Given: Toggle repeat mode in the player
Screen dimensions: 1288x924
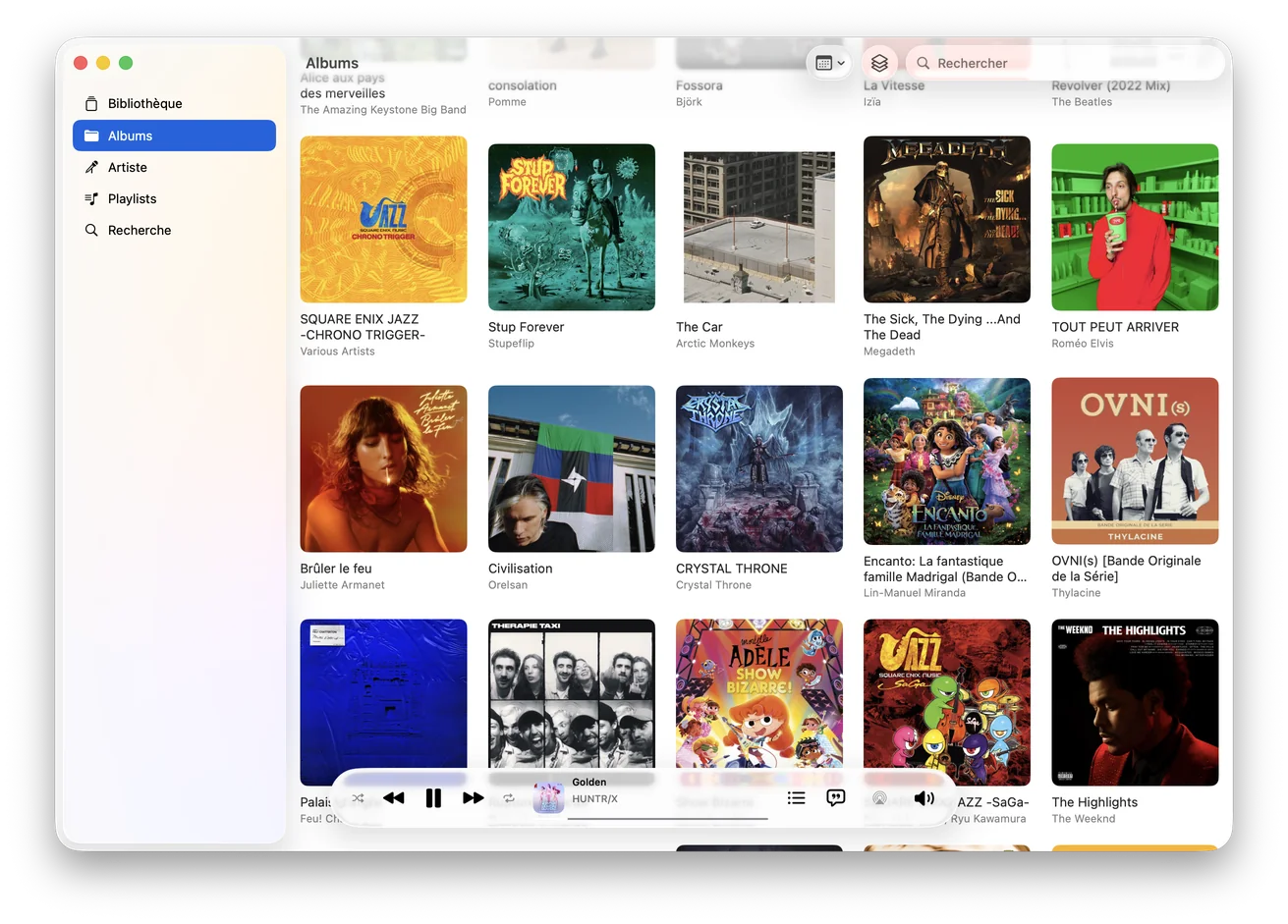Looking at the screenshot, I should [509, 798].
